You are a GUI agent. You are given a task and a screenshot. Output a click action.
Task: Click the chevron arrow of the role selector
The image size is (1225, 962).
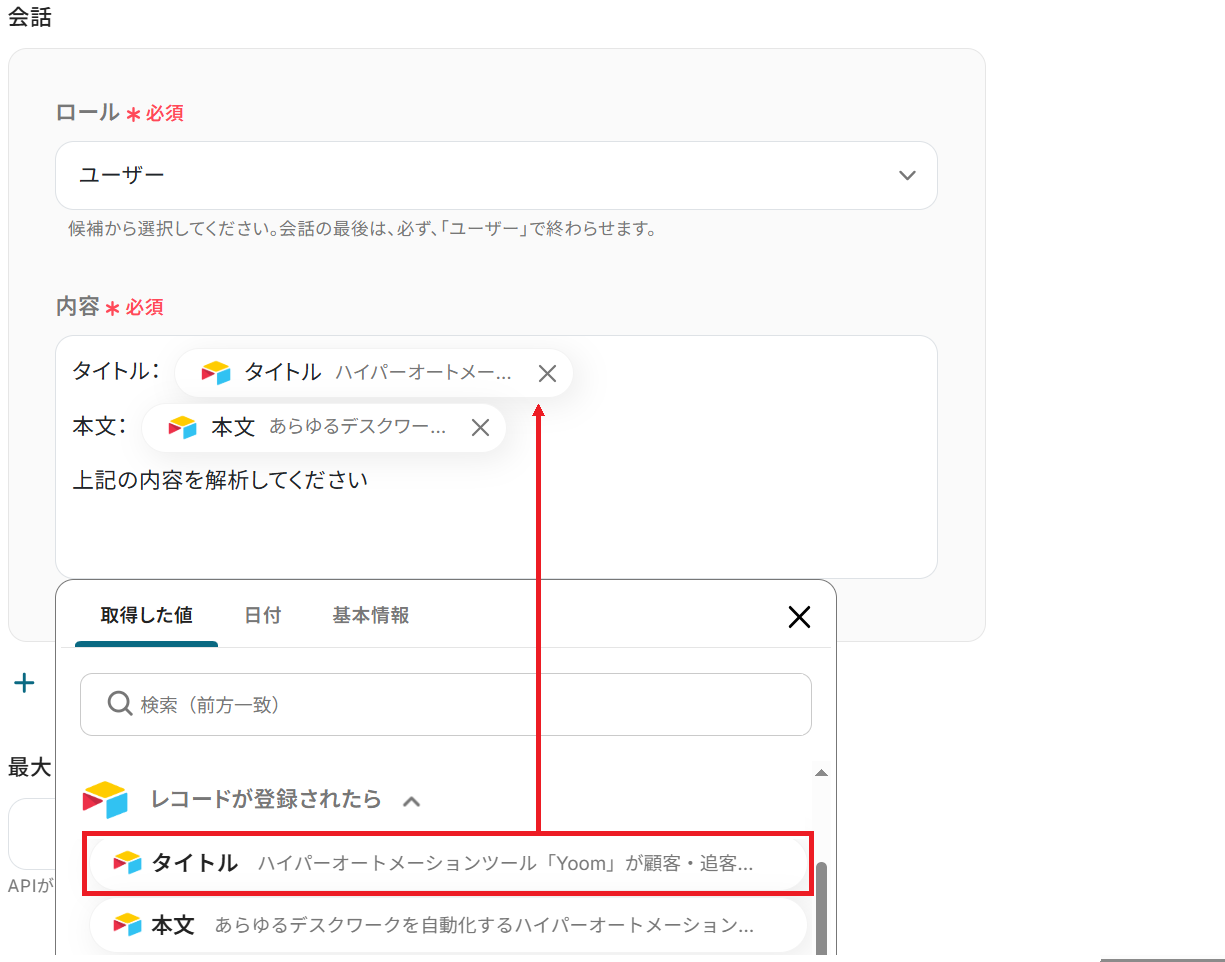tap(907, 176)
